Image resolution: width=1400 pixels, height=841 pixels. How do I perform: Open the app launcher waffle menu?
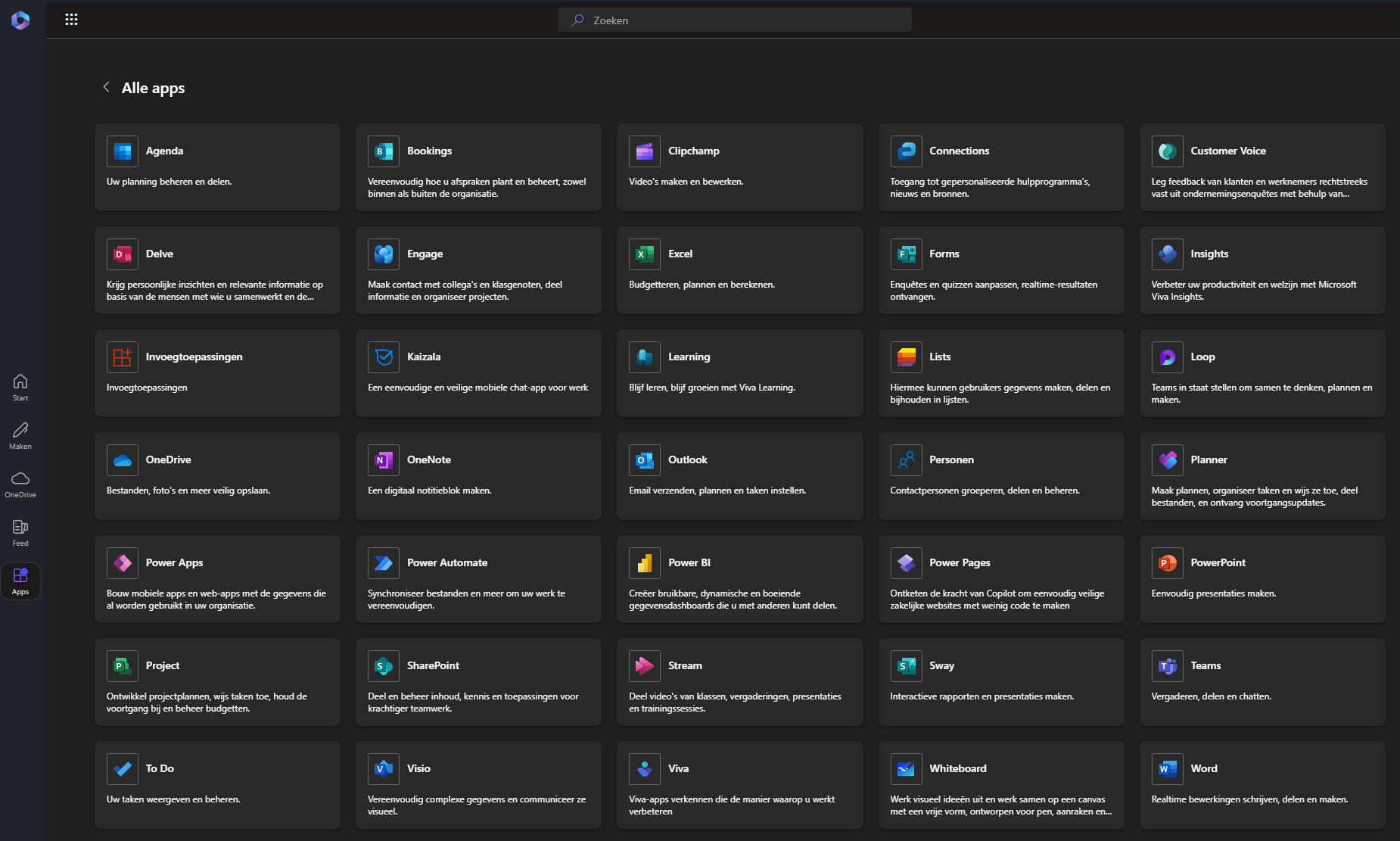[71, 20]
